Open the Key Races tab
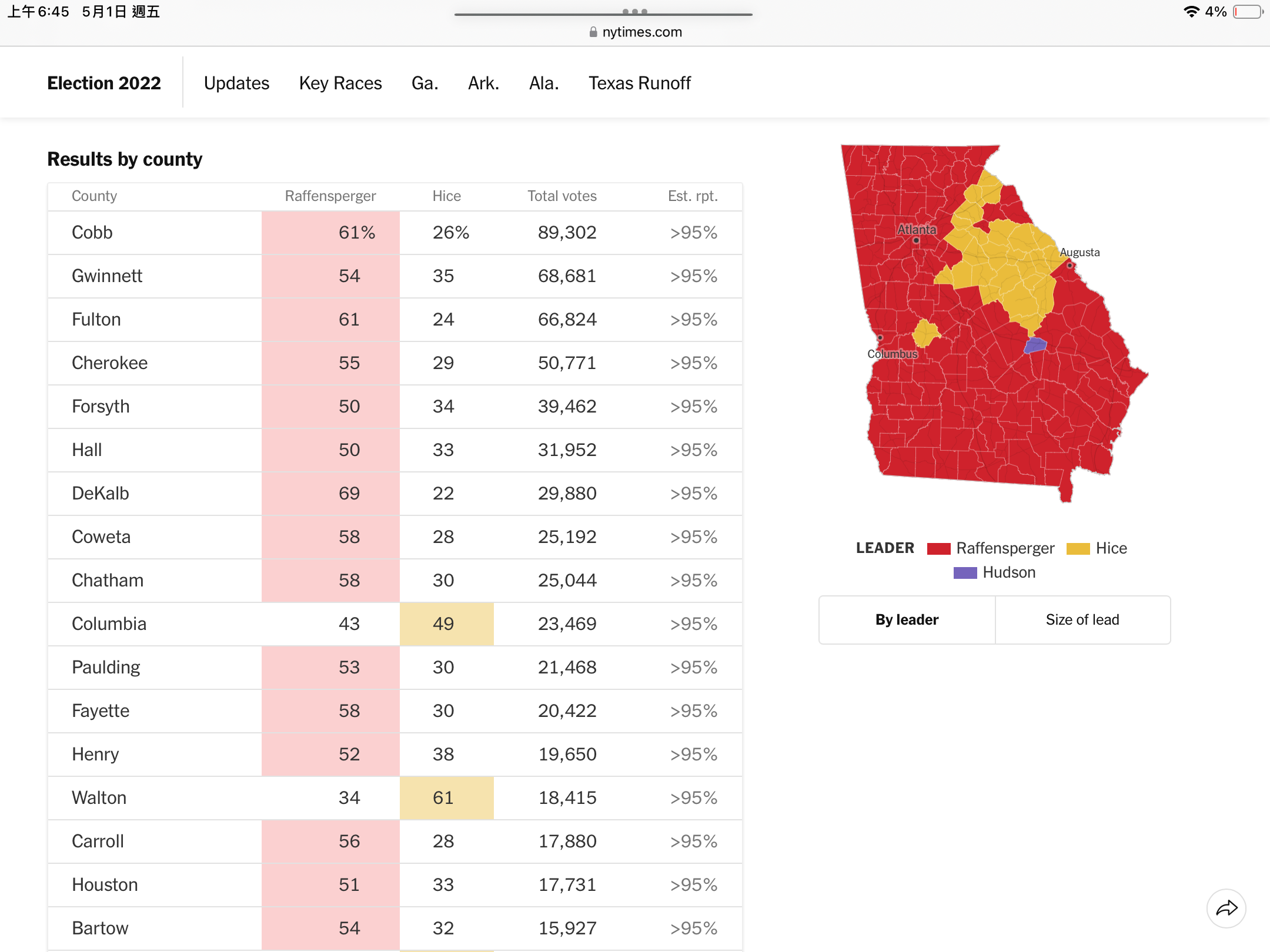Viewport: 1270px width, 952px height. click(x=340, y=83)
